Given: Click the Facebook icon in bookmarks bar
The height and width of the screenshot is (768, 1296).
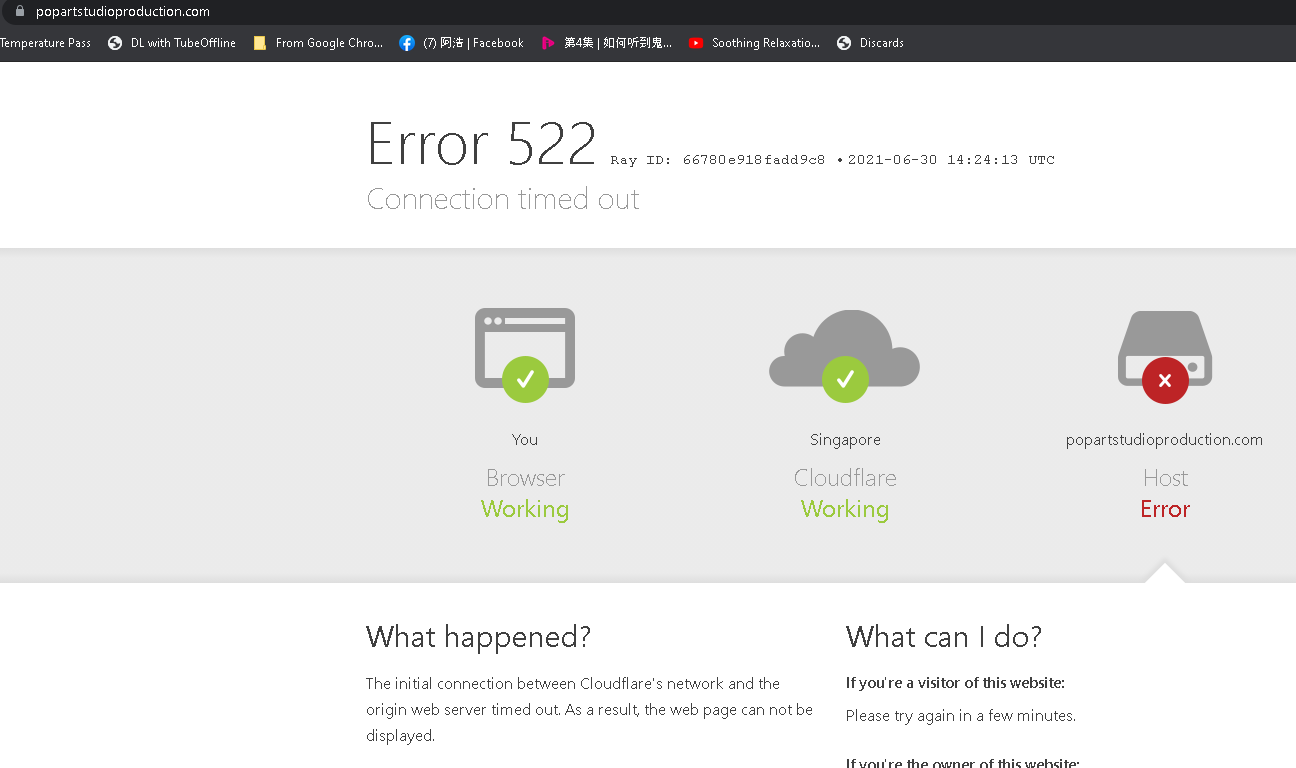Looking at the screenshot, I should click(407, 43).
